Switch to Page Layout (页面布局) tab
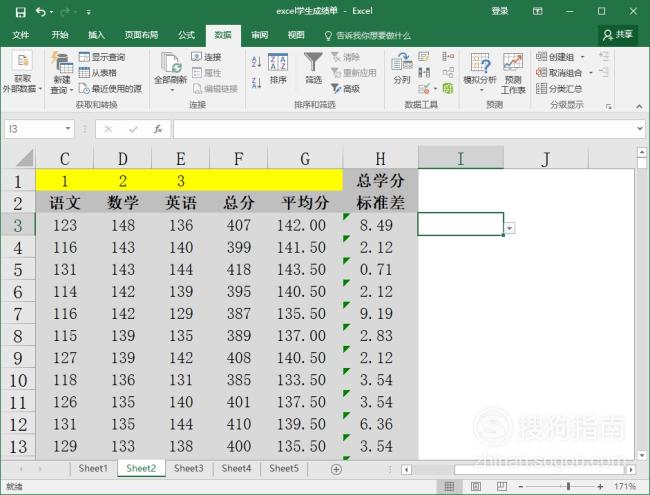 pyautogui.click(x=141, y=35)
